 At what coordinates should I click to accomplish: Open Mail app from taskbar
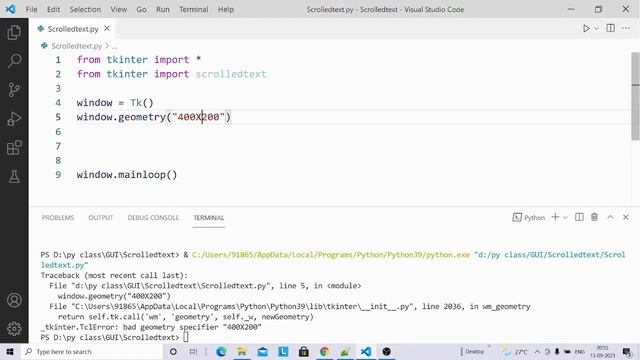coord(262,351)
